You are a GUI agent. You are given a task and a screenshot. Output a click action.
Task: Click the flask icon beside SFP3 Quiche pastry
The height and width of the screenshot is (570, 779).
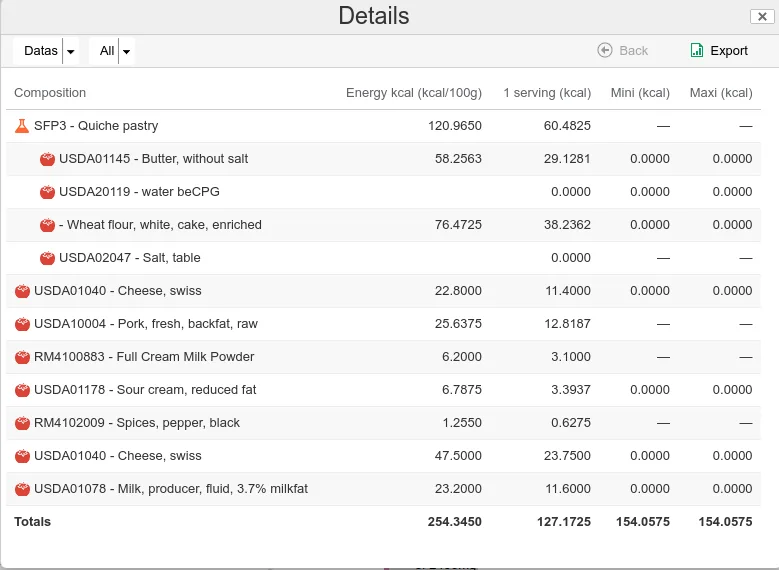[22, 126]
